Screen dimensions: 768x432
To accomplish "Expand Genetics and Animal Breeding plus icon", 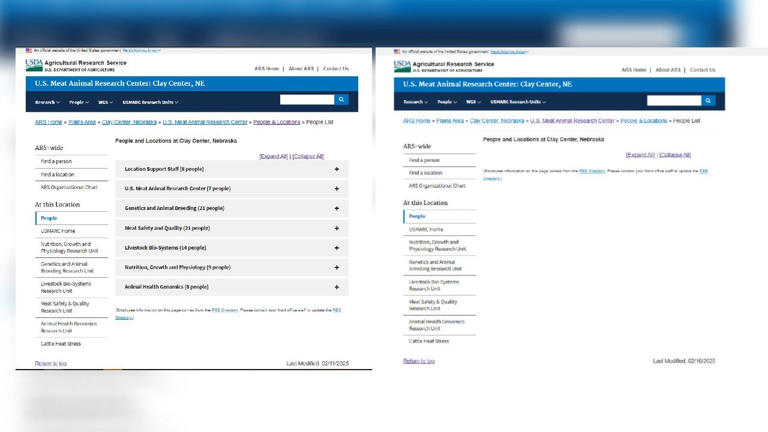I will [336, 208].
